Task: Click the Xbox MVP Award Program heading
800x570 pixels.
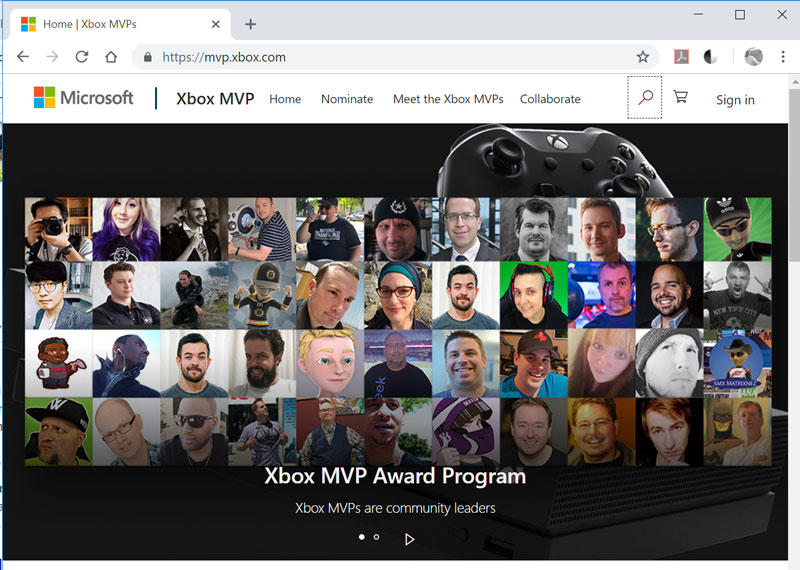Action: (395, 476)
